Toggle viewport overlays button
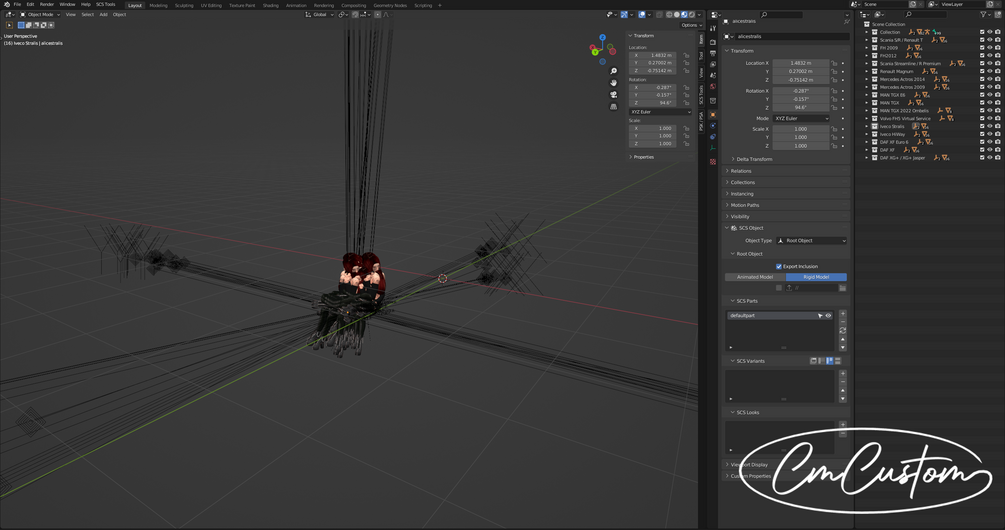The image size is (1005, 530). [642, 14]
